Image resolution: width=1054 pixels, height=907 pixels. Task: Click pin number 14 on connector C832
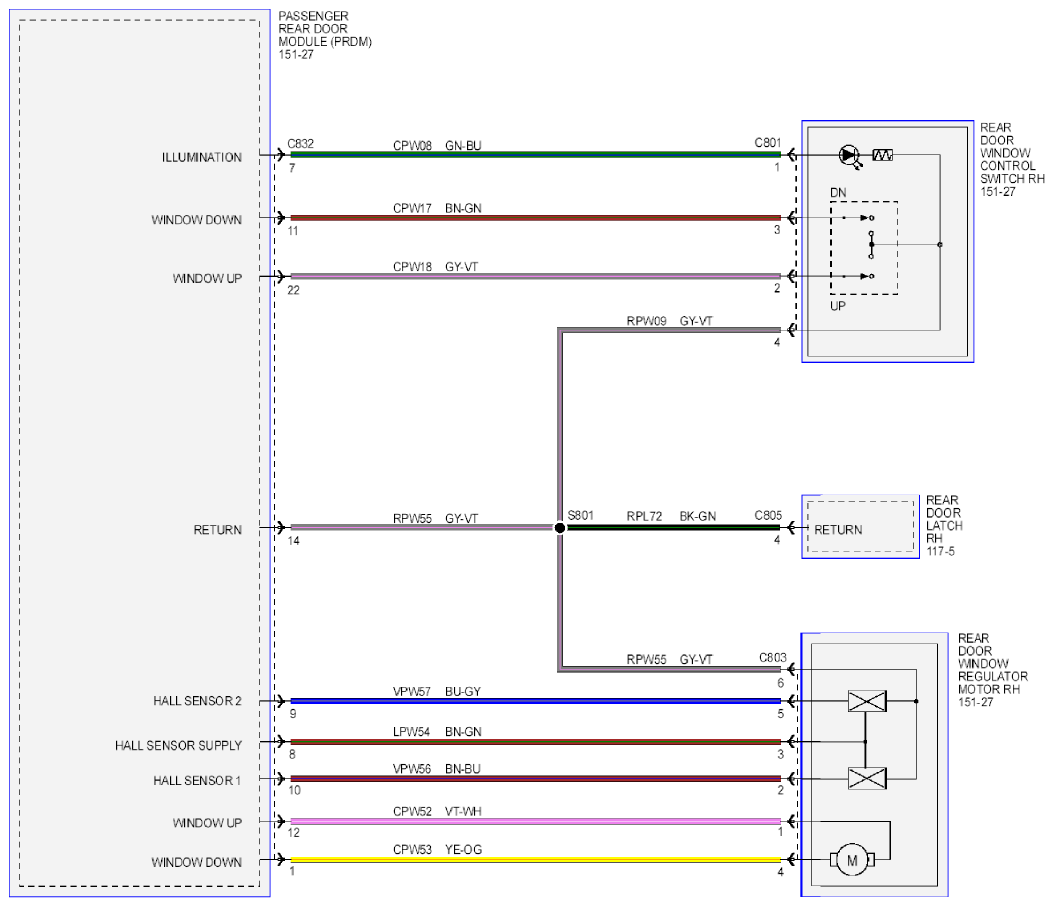[294, 541]
